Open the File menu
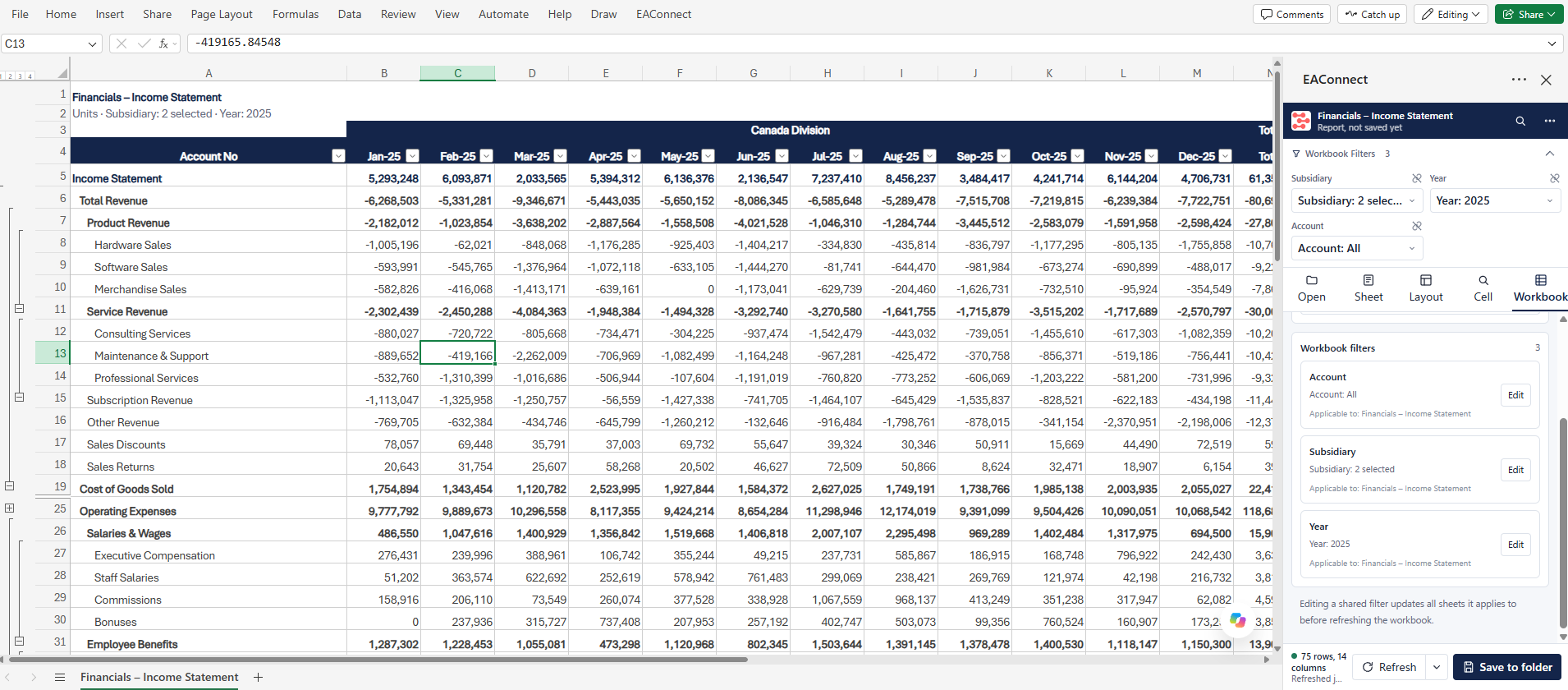 (x=20, y=14)
